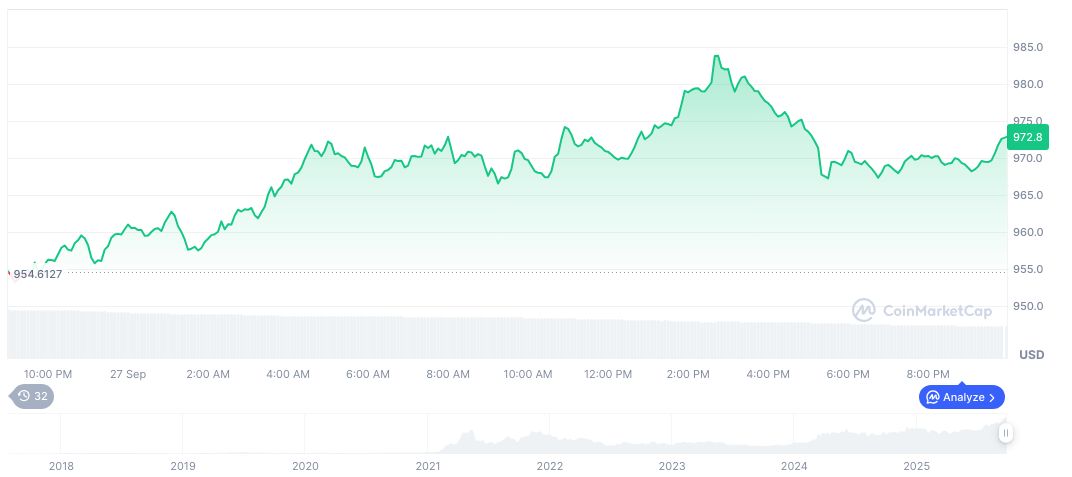Select the green 972.8 current price tag
The height and width of the screenshot is (477, 1072).
pyautogui.click(x=1027, y=137)
